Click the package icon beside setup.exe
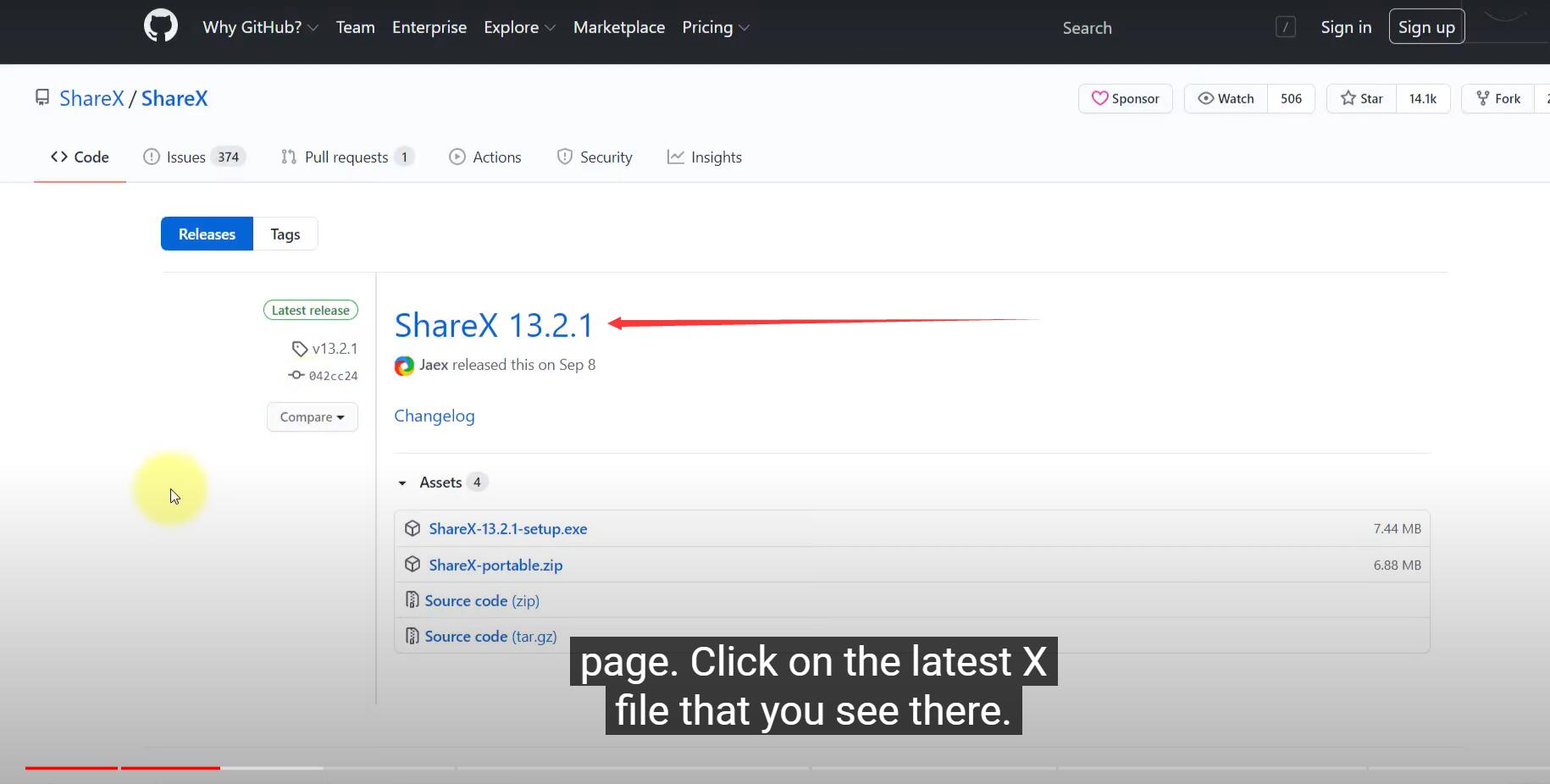This screenshot has height=784, width=1550. (412, 528)
